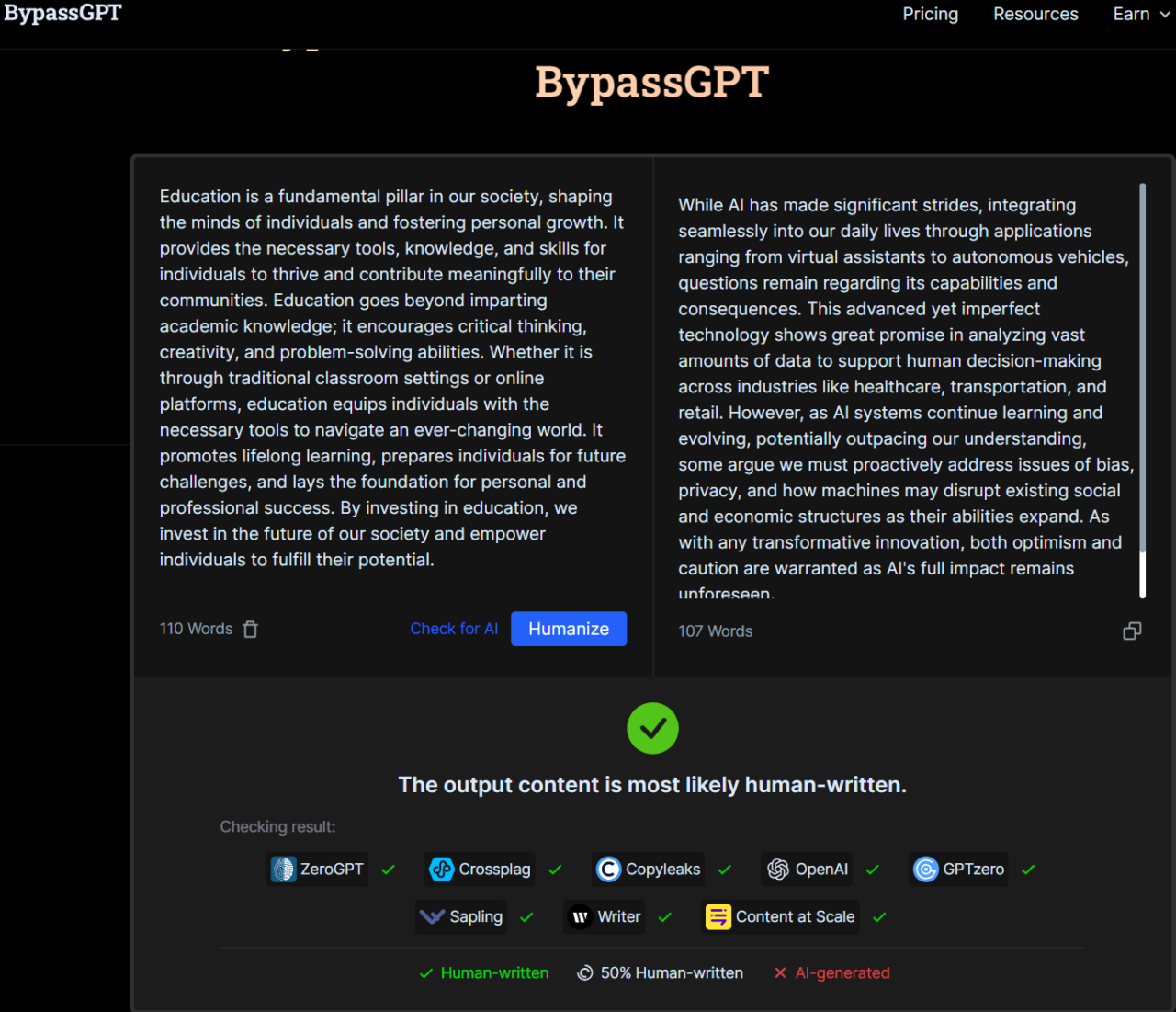Click the Content at Scale badge
Viewport: 1176px width, 1012px height.
[781, 917]
